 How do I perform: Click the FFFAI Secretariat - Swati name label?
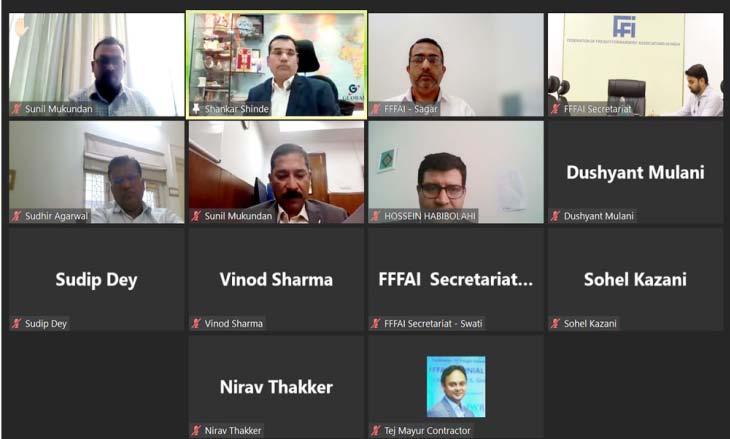tap(433, 323)
